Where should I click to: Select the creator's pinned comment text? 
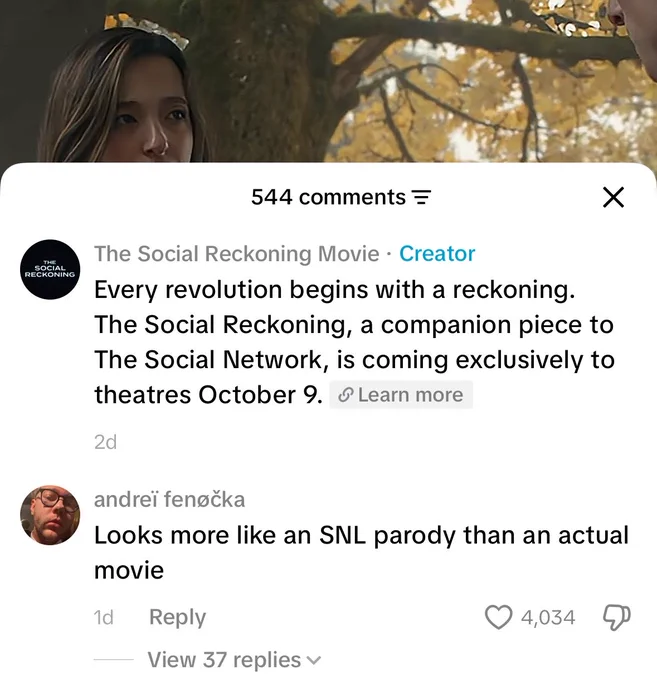click(354, 342)
